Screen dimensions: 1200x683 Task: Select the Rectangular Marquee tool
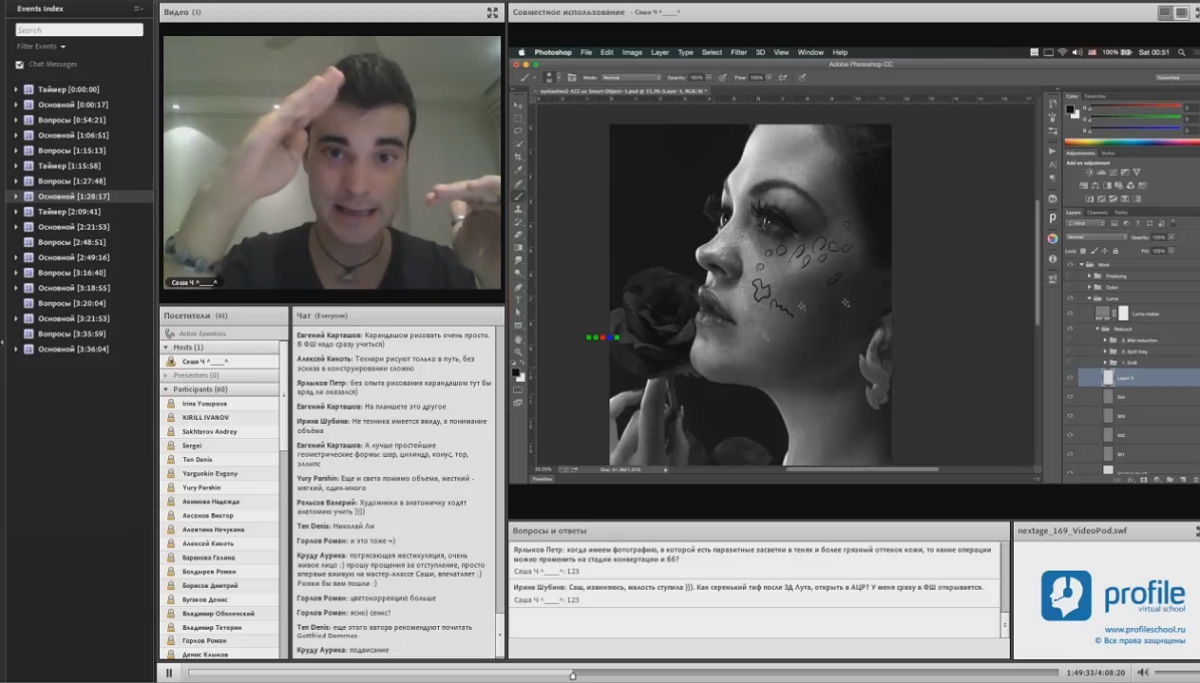pyautogui.click(x=518, y=118)
